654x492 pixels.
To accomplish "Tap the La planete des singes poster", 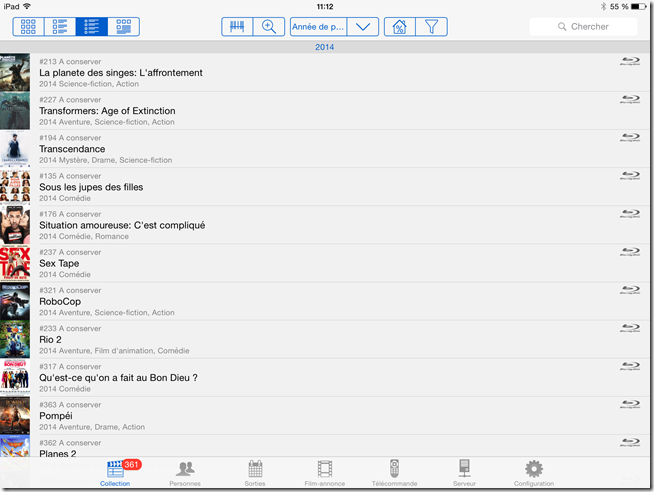I will 15,73.
